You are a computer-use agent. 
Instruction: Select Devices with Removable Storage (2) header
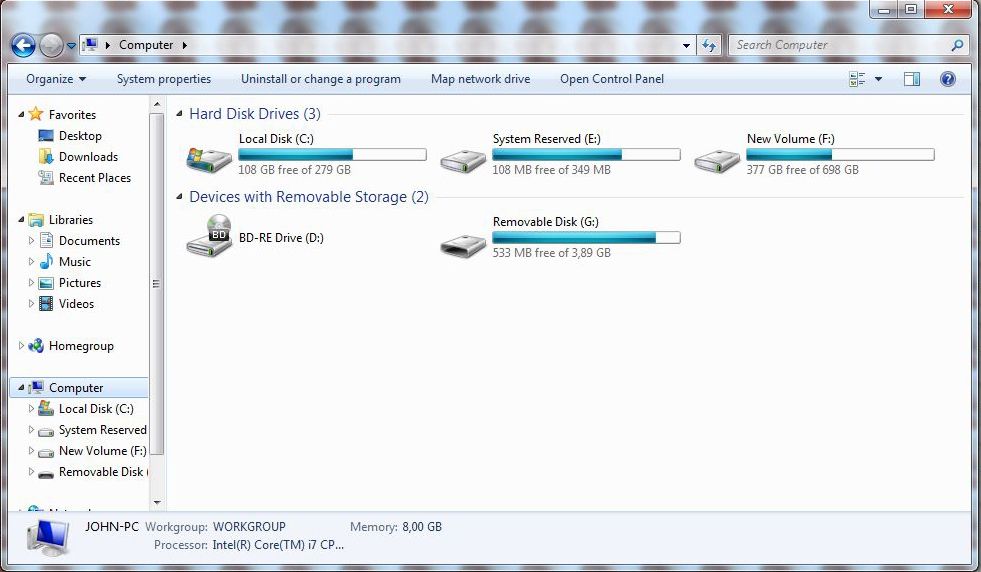(309, 197)
